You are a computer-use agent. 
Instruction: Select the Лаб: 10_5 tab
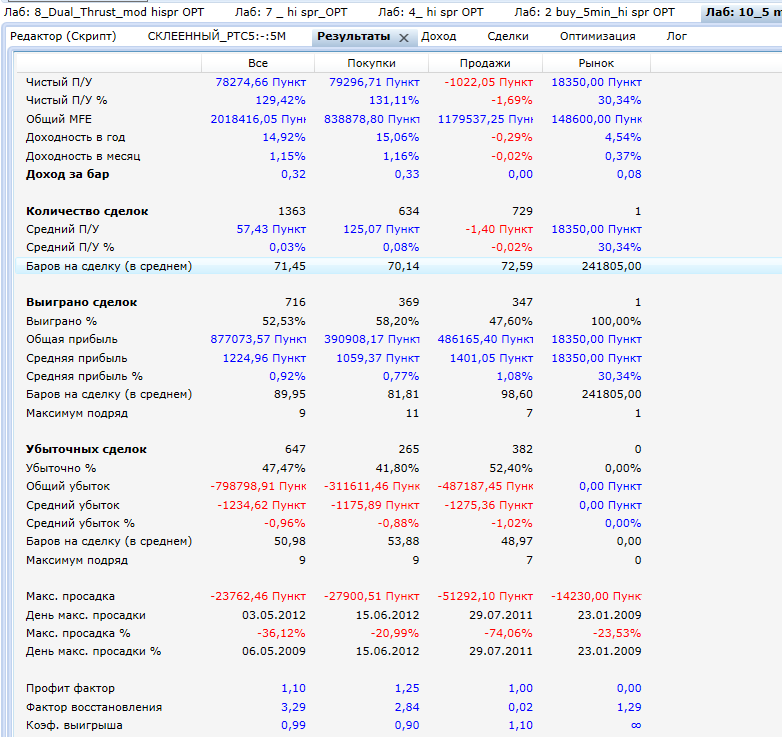[x=743, y=12]
